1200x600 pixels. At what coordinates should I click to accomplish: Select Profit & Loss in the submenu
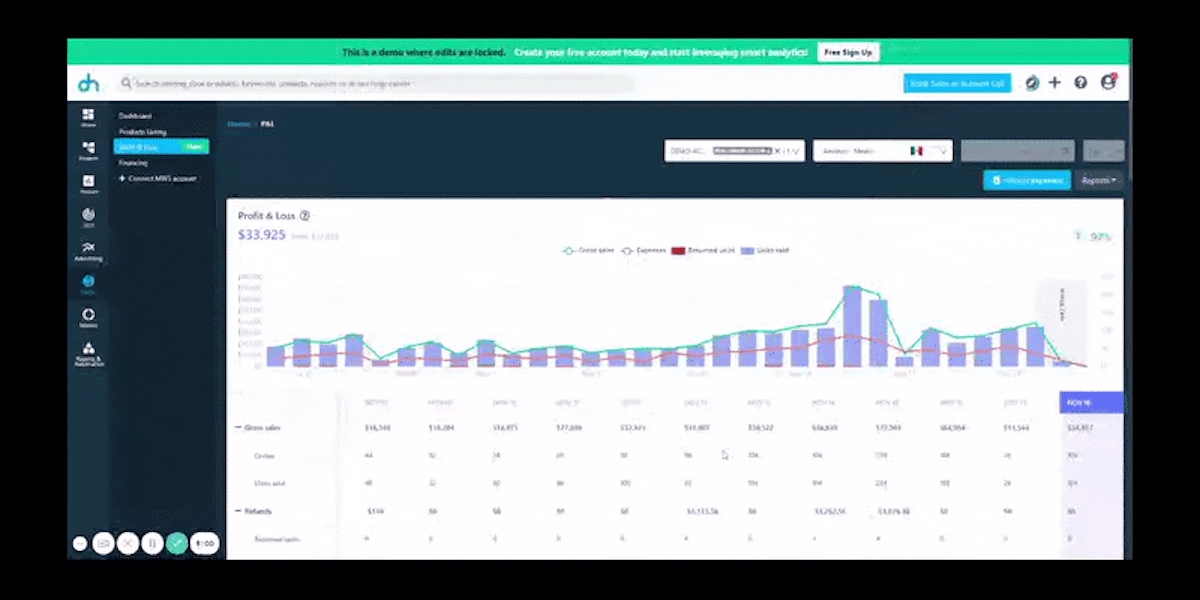coord(161,147)
